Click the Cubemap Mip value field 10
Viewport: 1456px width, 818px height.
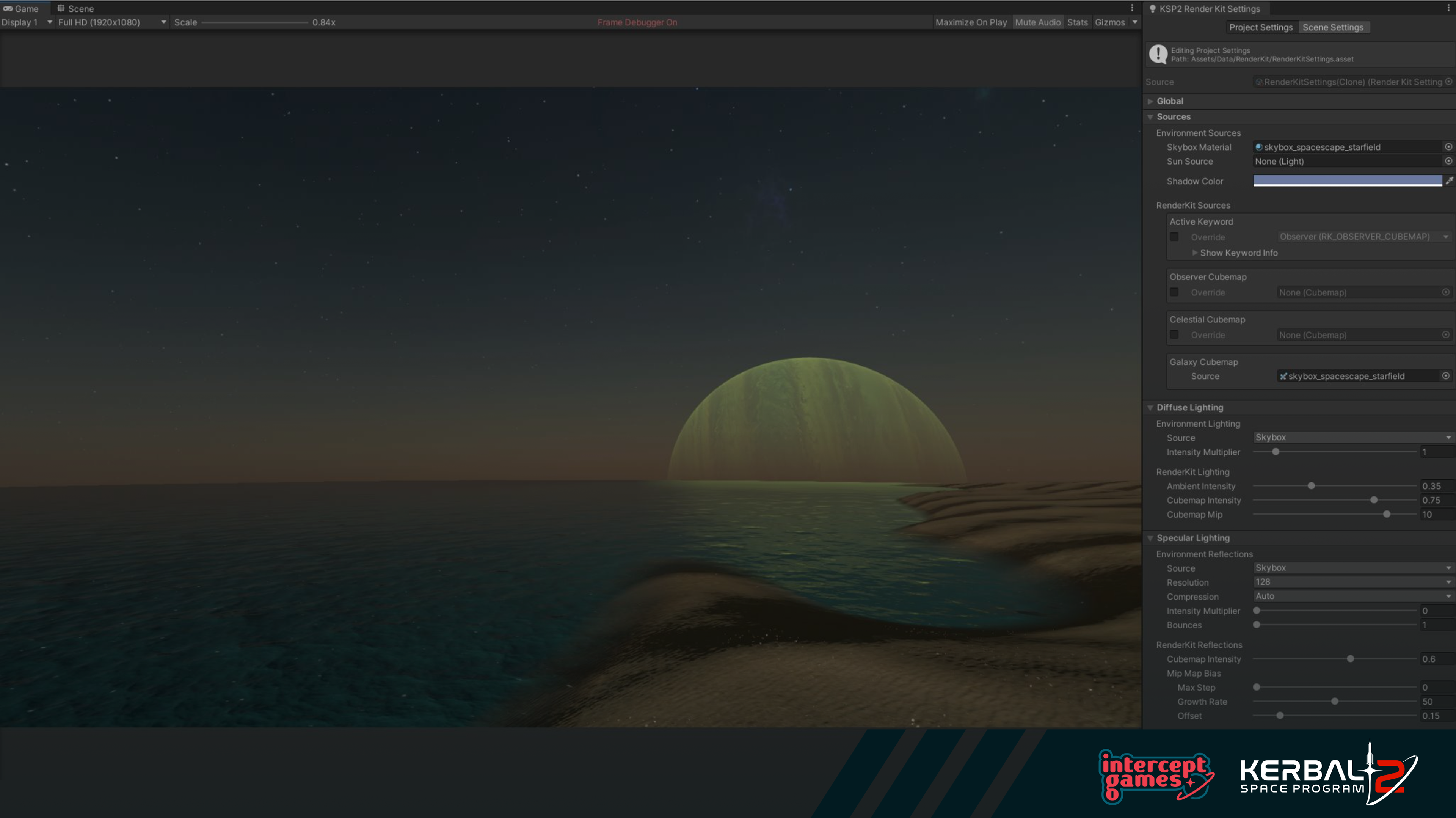coord(1437,515)
